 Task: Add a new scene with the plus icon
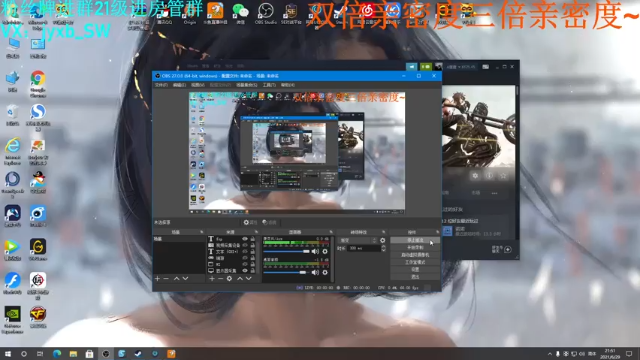(x=158, y=278)
